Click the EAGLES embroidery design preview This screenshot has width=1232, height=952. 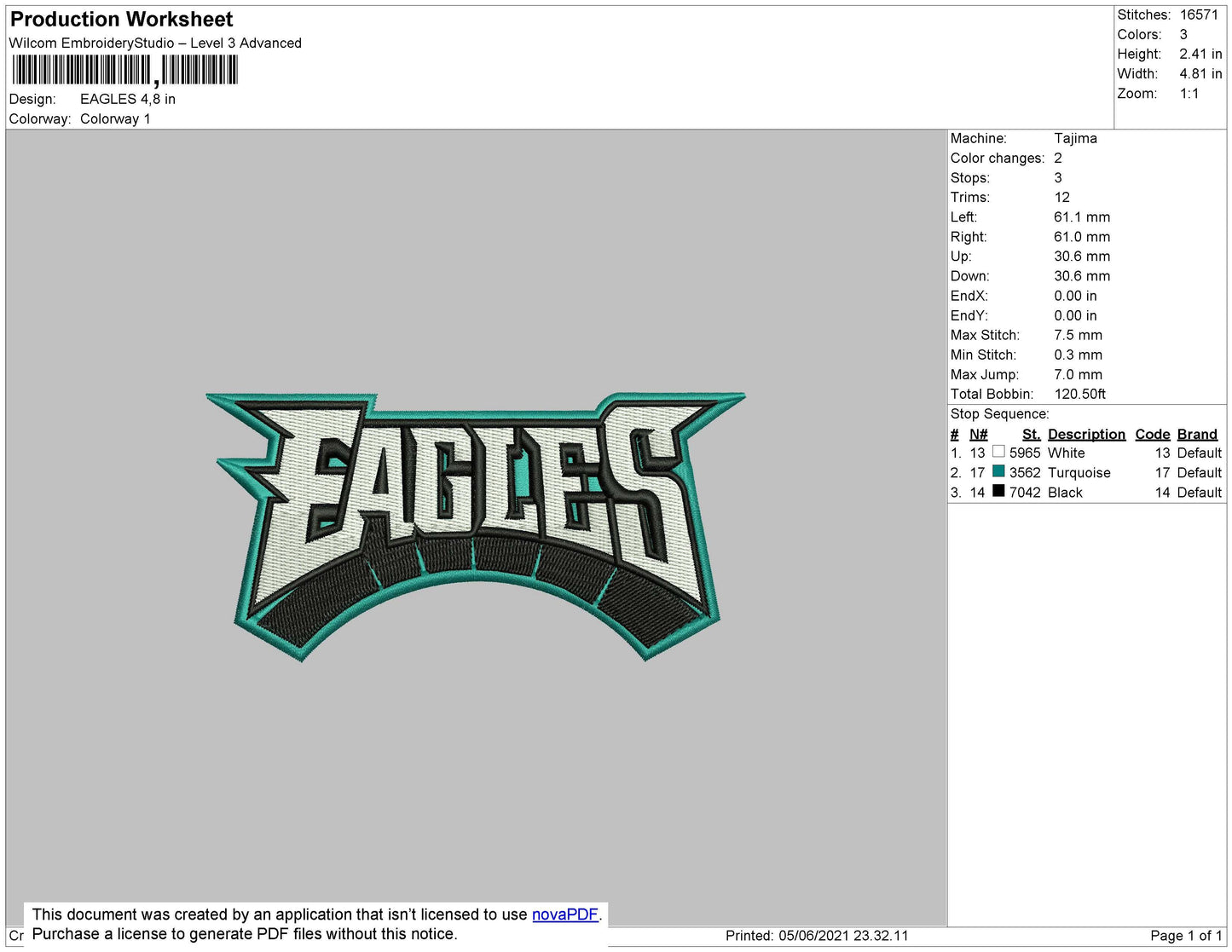tap(476, 526)
